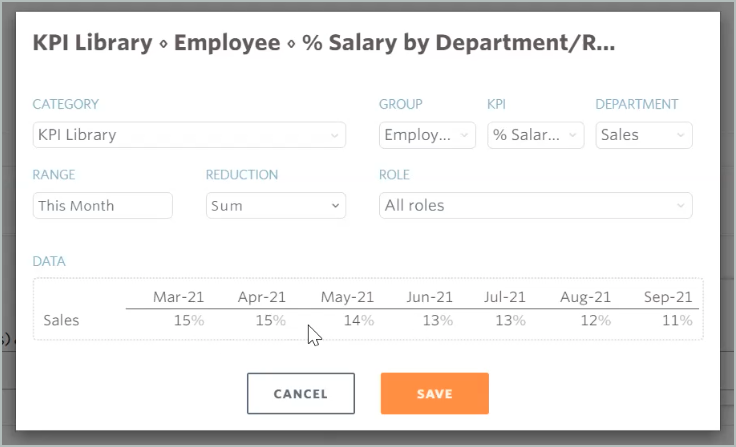Expand the Group dropdown showing Employee
This screenshot has width=736, height=447.
tap(427, 135)
